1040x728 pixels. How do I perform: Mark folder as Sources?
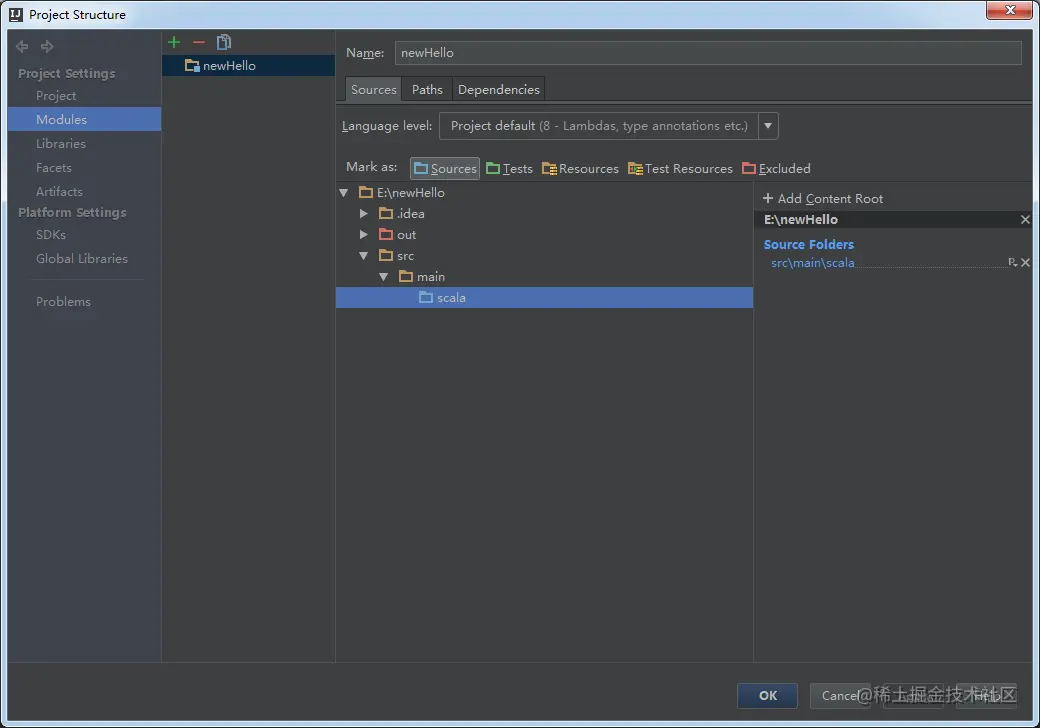tap(445, 168)
